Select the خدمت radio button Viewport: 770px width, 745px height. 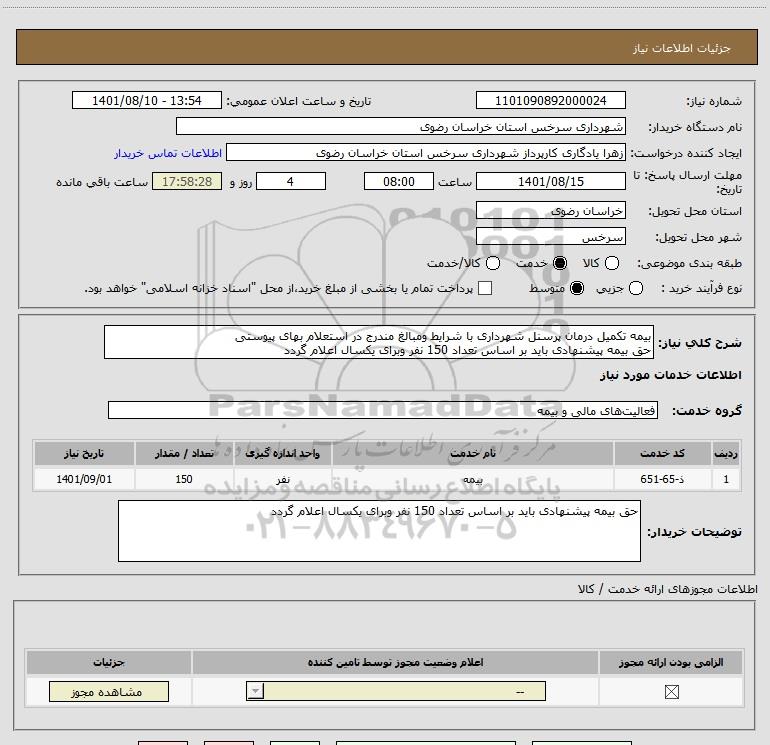pos(559,263)
